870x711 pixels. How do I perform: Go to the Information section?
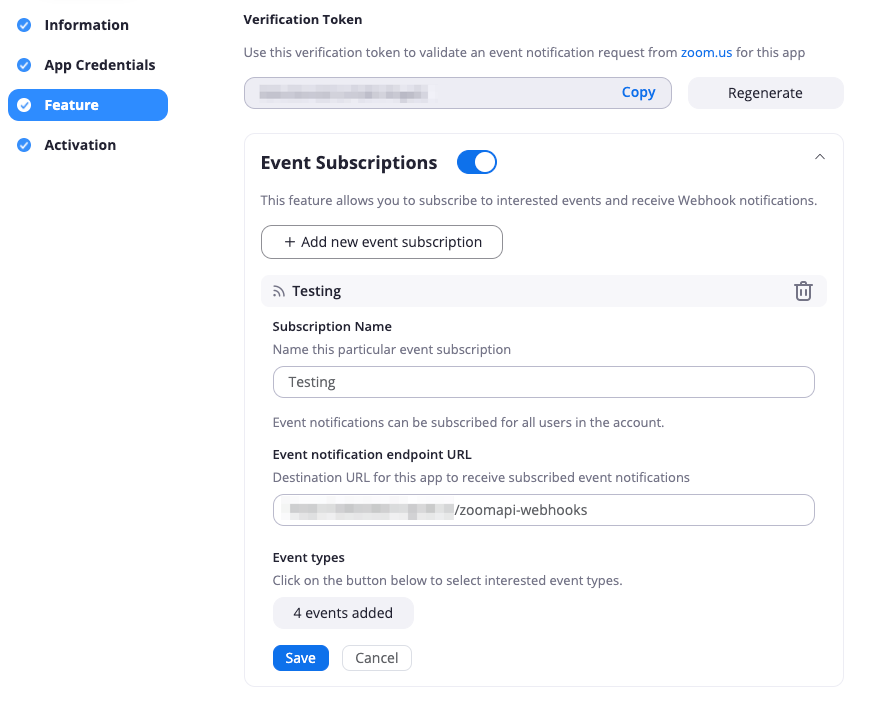coord(87,25)
